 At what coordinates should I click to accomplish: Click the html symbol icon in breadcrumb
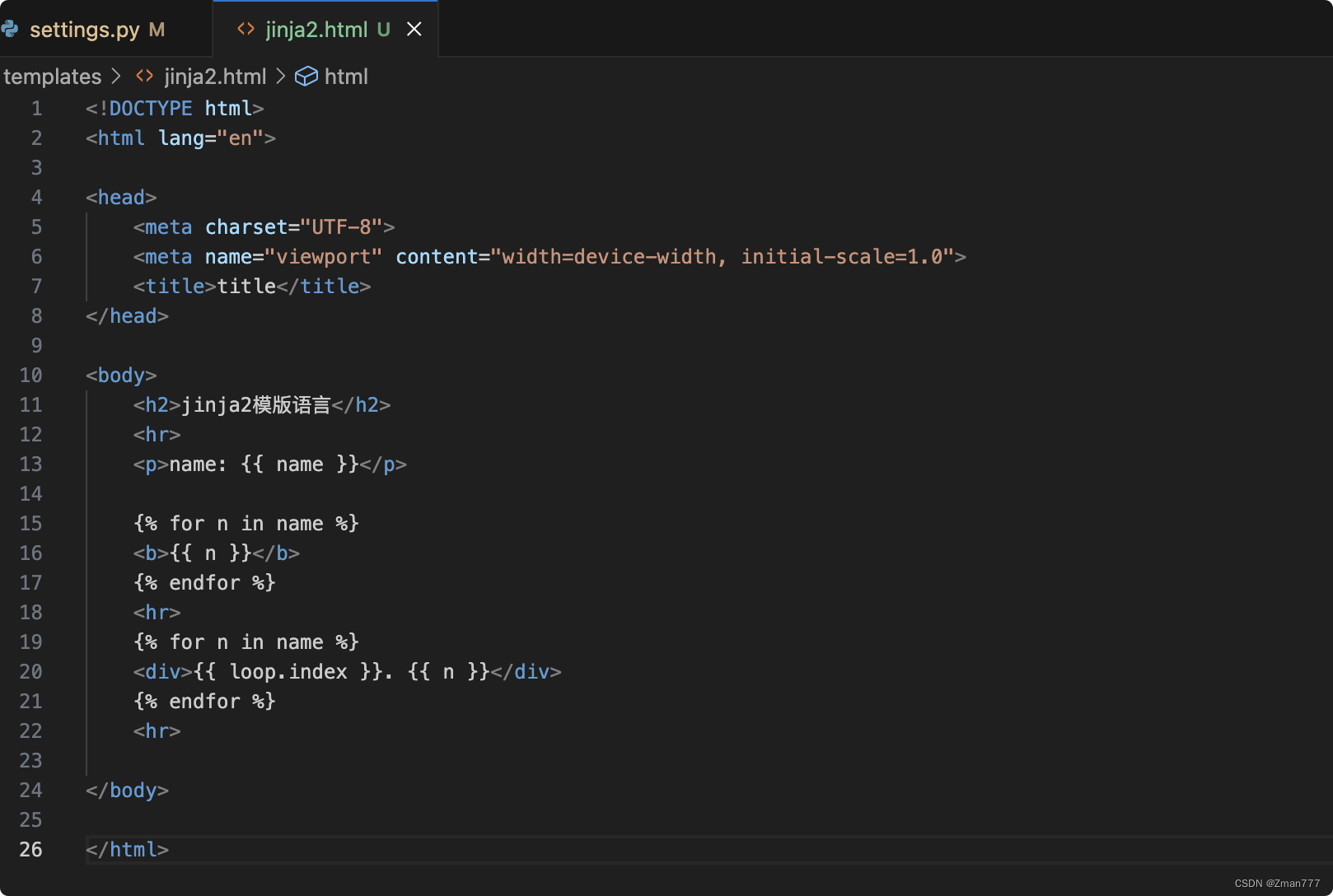306,76
